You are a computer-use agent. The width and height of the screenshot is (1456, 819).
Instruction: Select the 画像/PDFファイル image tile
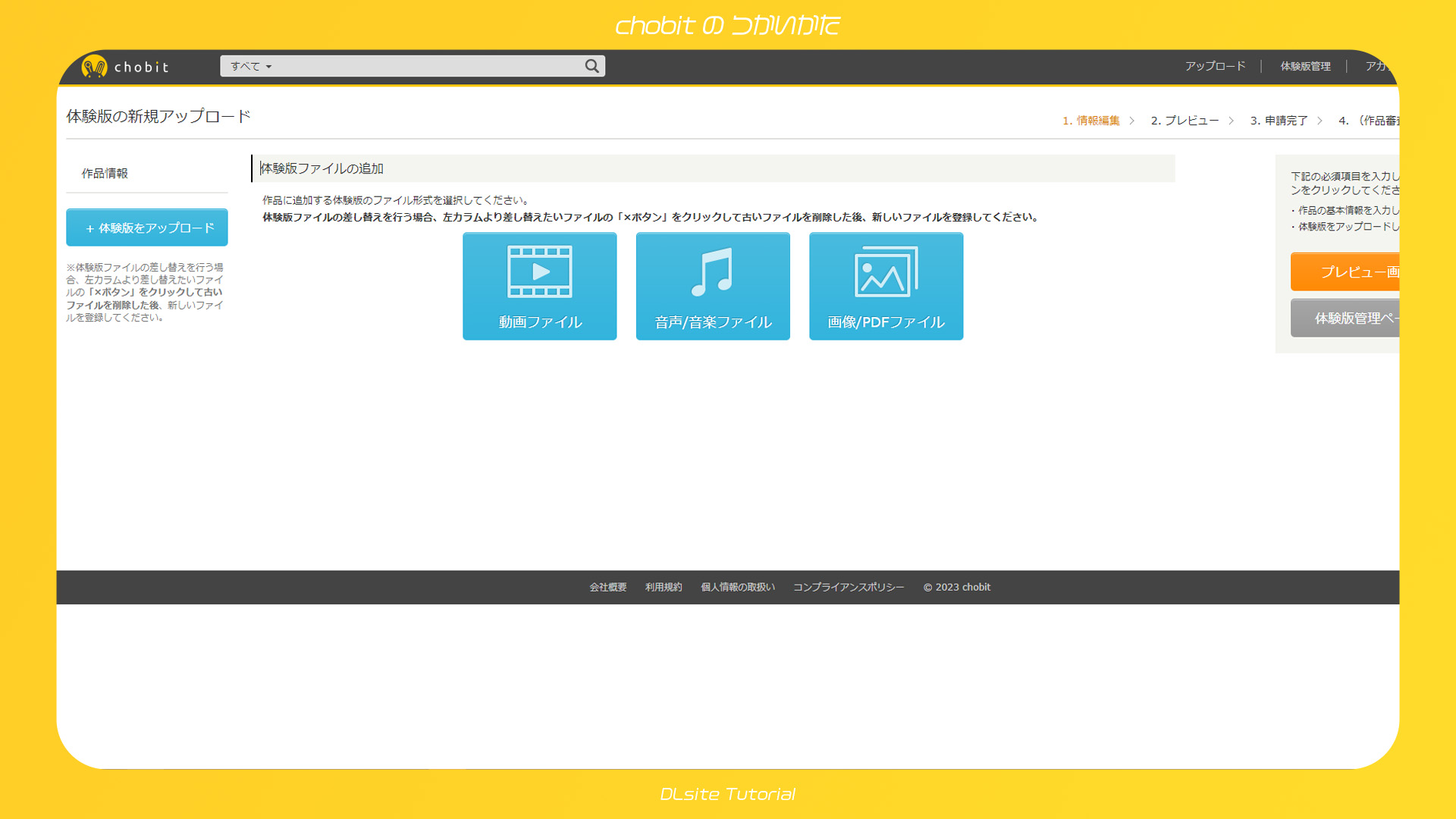coord(886,286)
